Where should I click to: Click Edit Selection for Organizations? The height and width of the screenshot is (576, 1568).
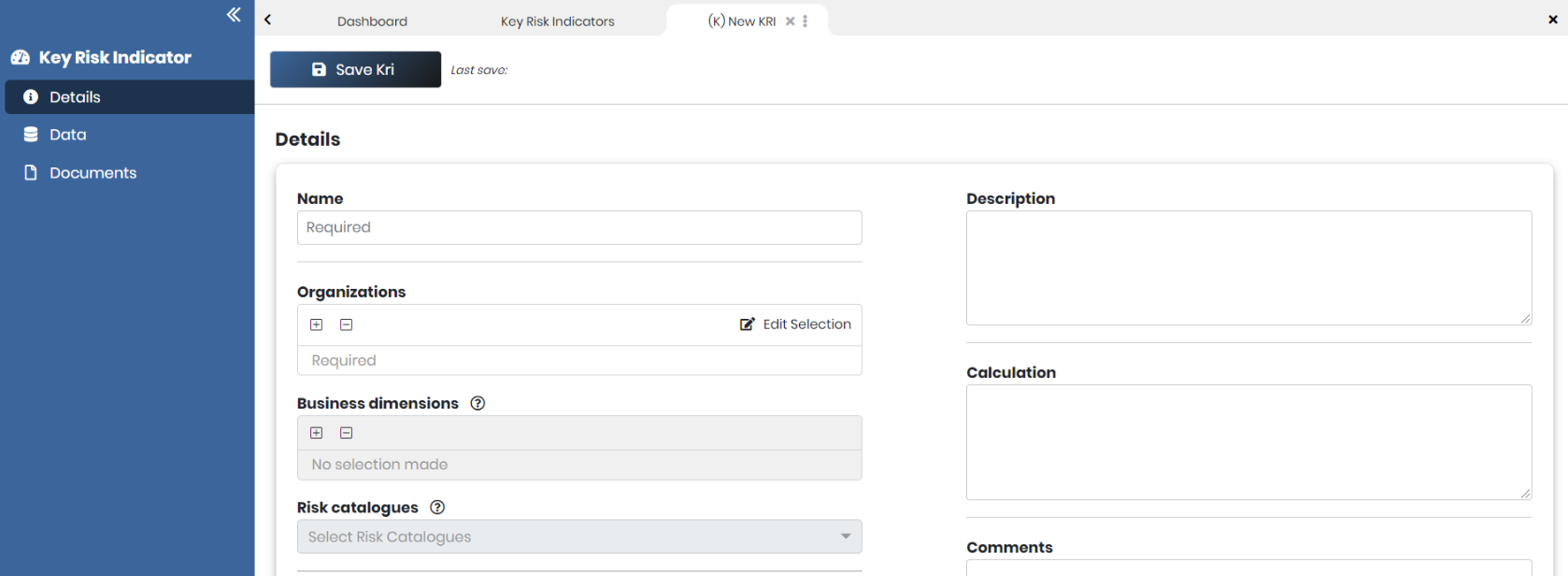click(796, 324)
